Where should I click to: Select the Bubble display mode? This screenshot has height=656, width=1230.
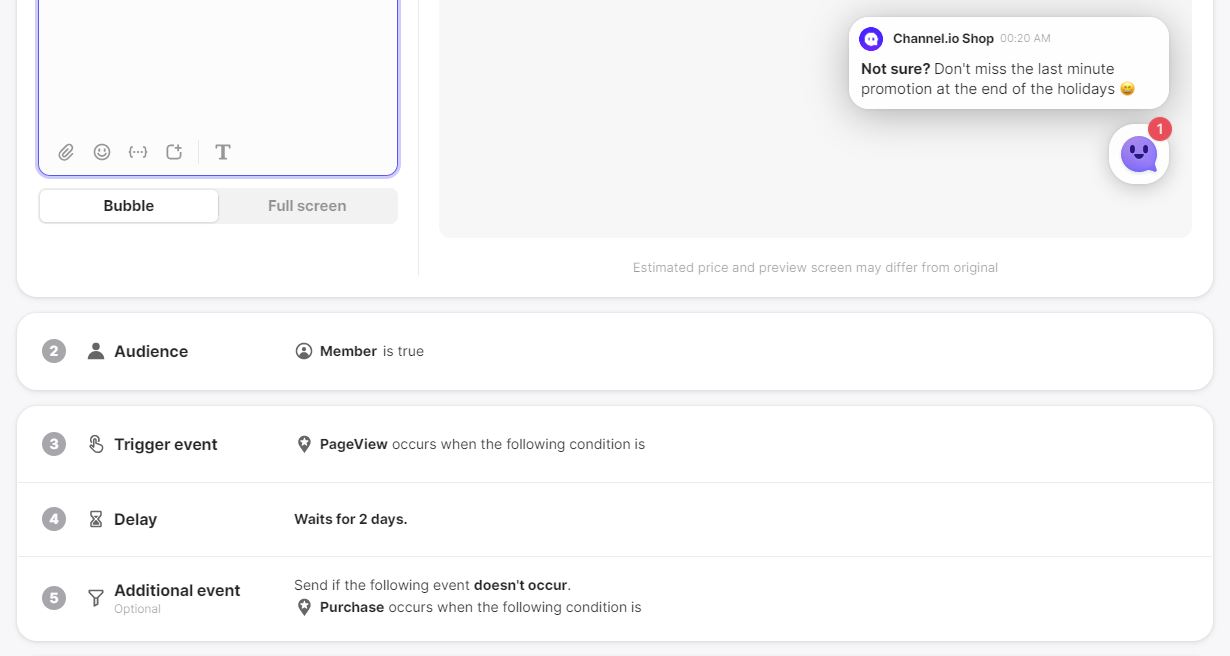click(129, 206)
